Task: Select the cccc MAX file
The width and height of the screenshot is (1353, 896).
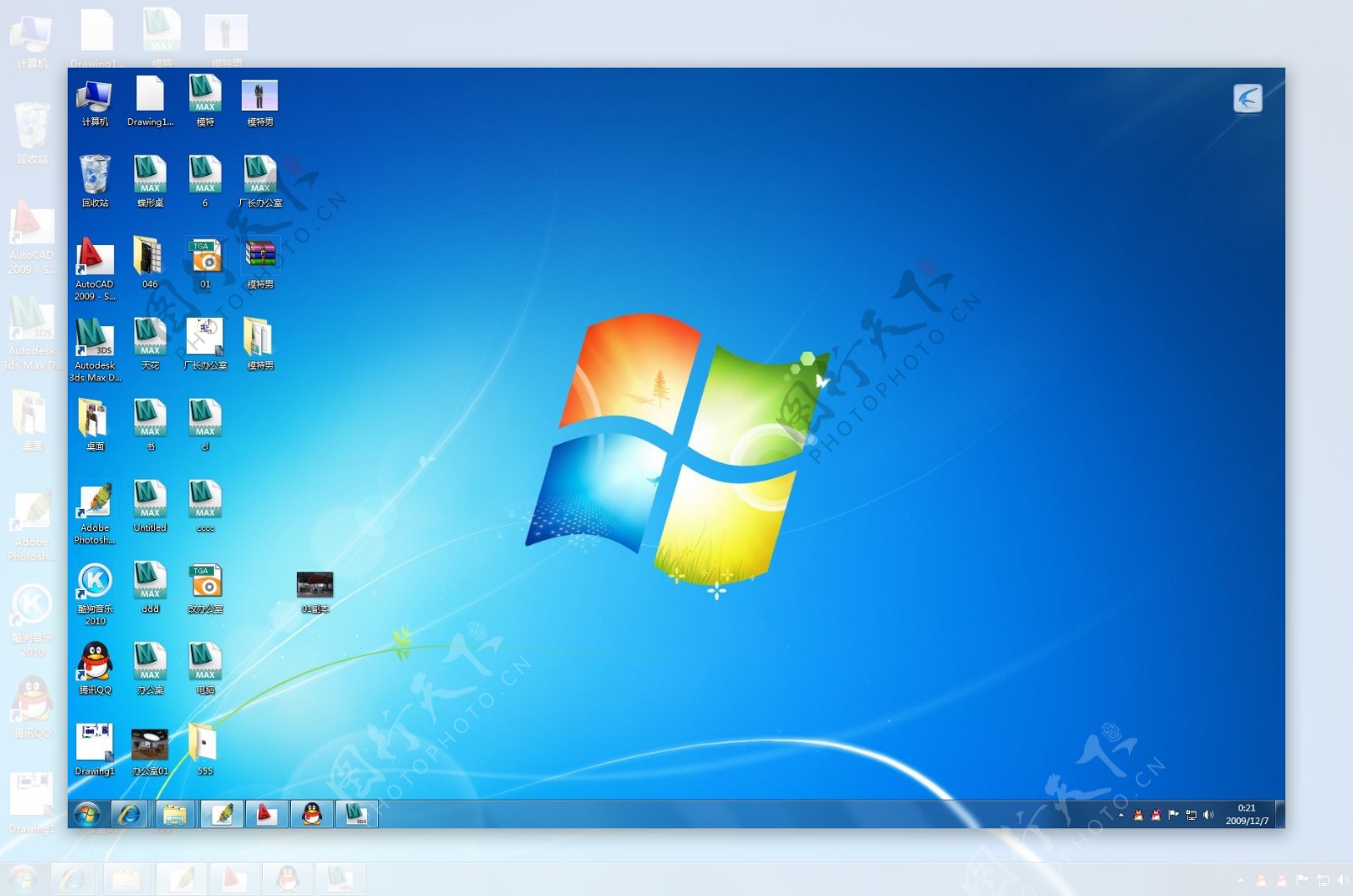Action: [205, 506]
